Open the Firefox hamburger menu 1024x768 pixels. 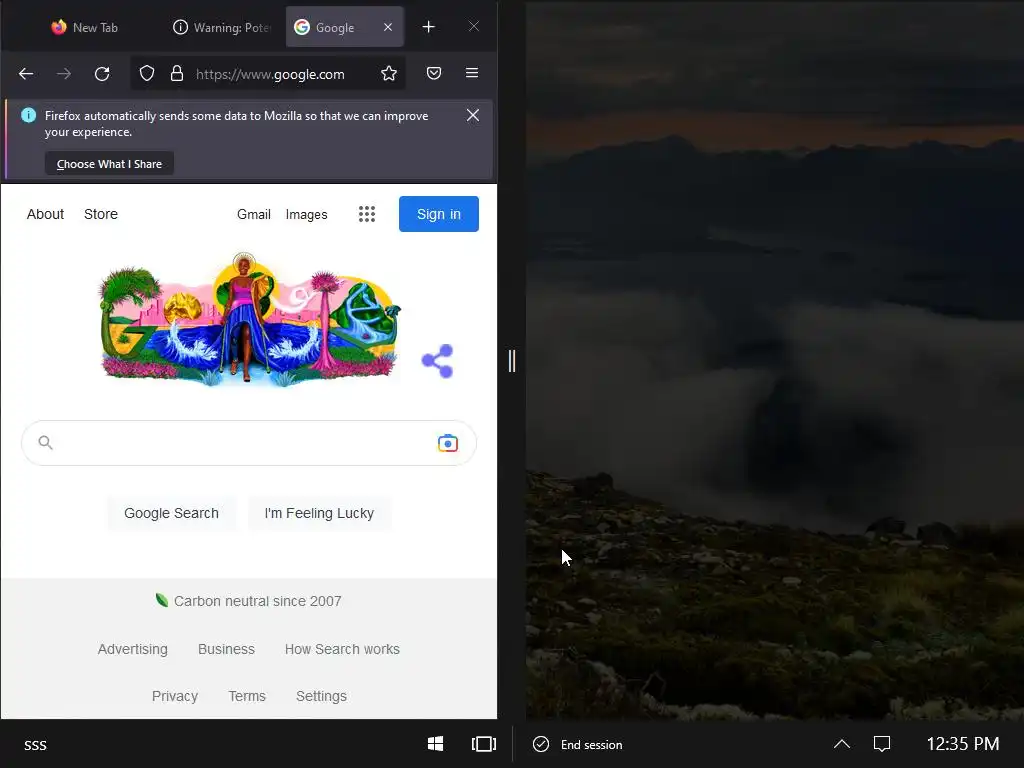pos(472,72)
